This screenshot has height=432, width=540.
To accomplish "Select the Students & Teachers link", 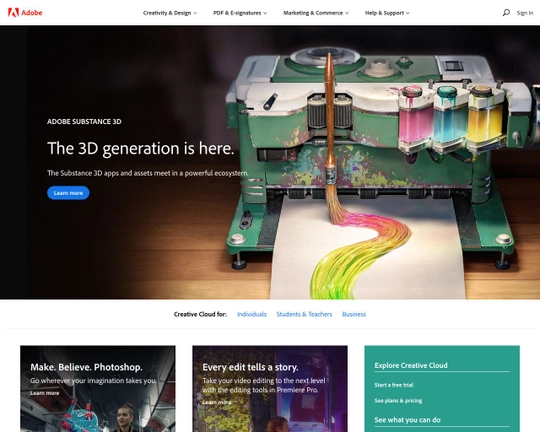I will (304, 314).
